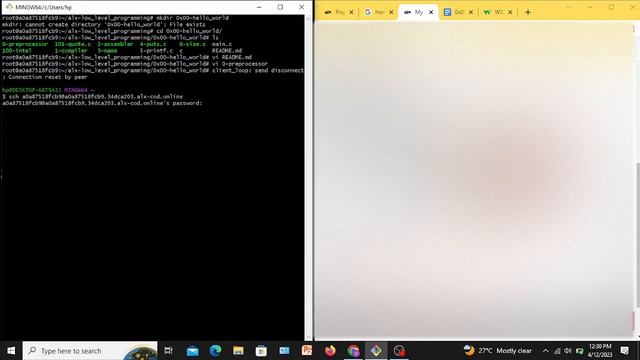
Task: Click the Git Bash title bar icon
Action: tap(9, 7)
